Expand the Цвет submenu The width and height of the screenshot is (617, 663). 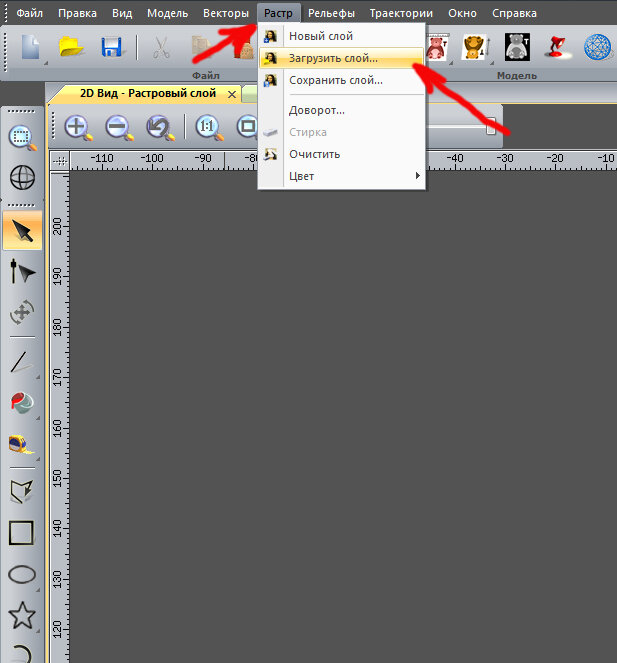point(342,176)
